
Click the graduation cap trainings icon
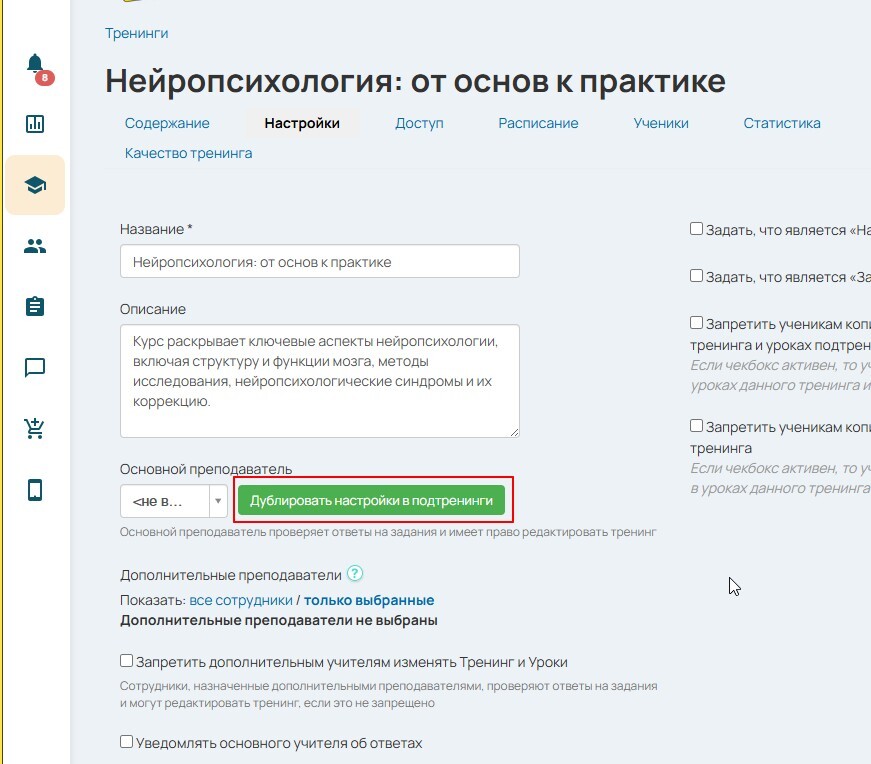(35, 185)
